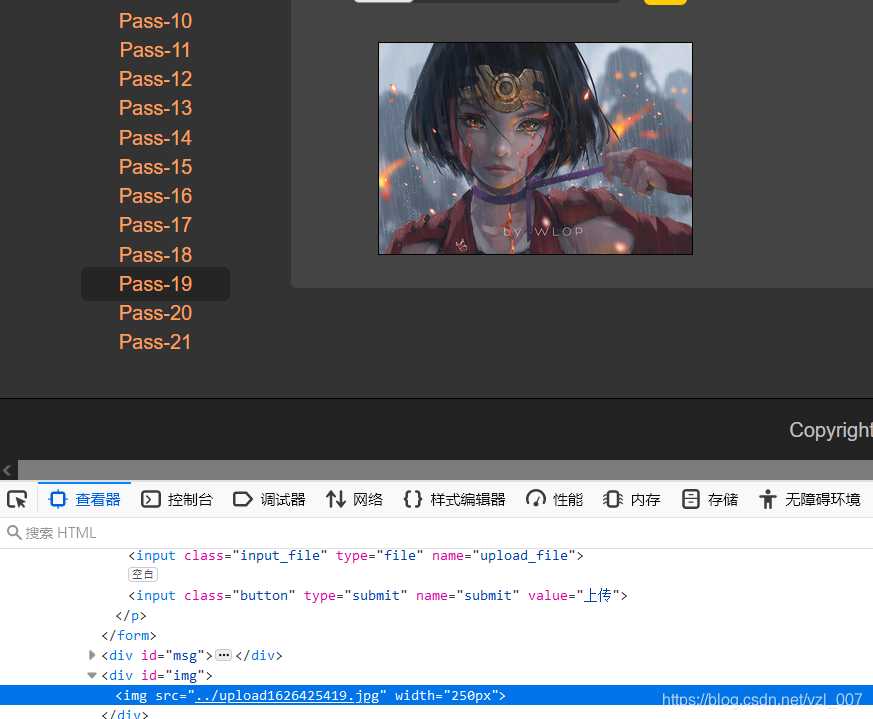Expand the ellipsis badge in msg div
This screenshot has height=719, width=873.
click(223, 655)
